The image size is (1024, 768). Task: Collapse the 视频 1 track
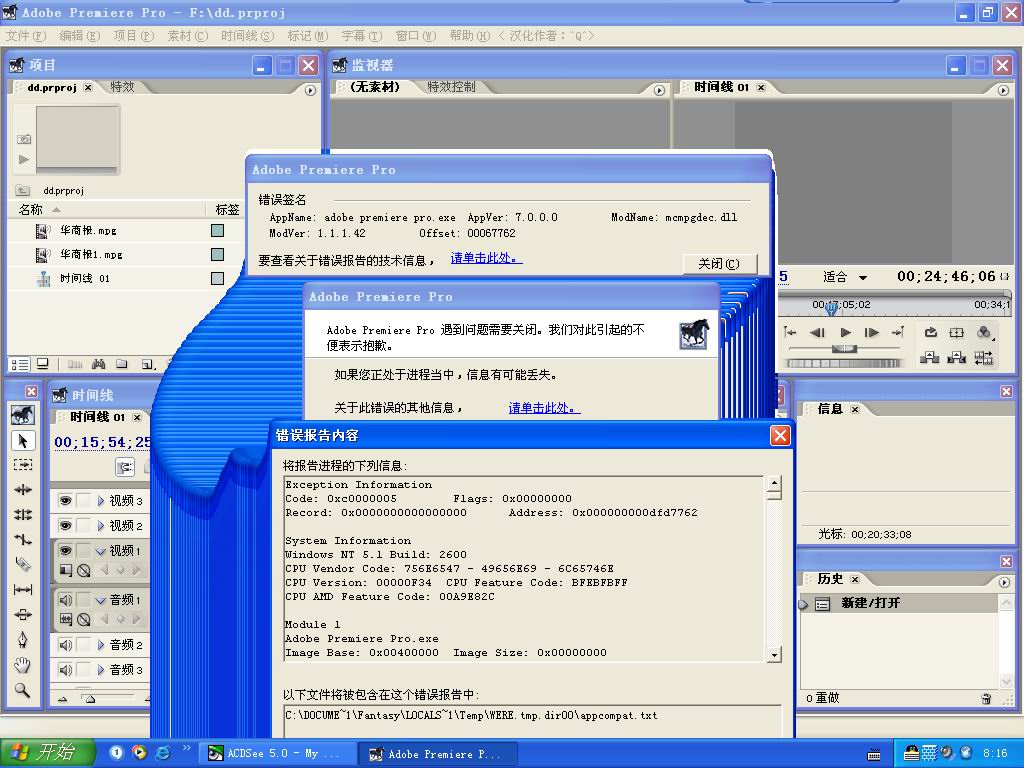(x=101, y=551)
